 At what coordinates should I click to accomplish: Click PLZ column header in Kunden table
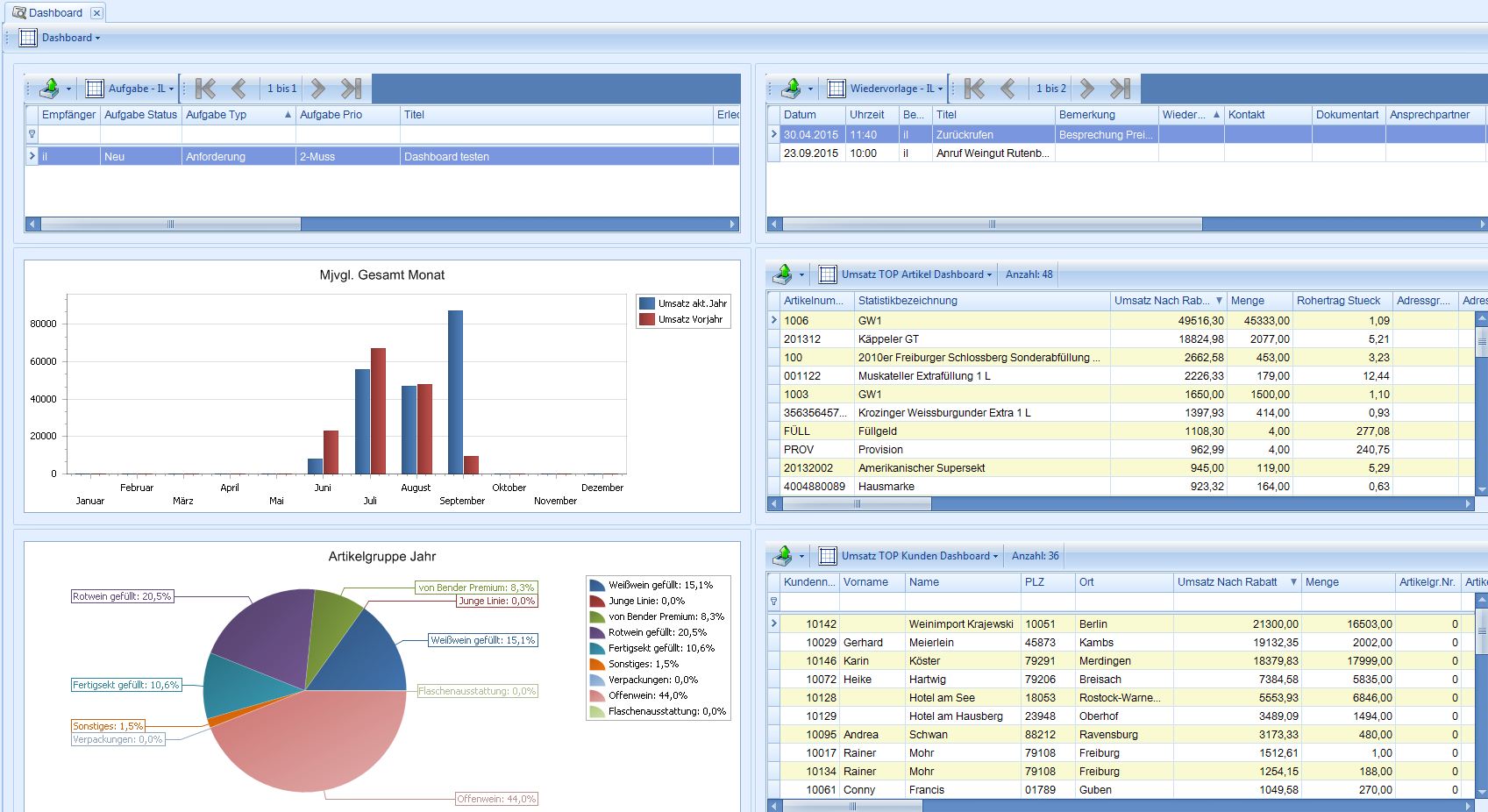coord(1048,582)
